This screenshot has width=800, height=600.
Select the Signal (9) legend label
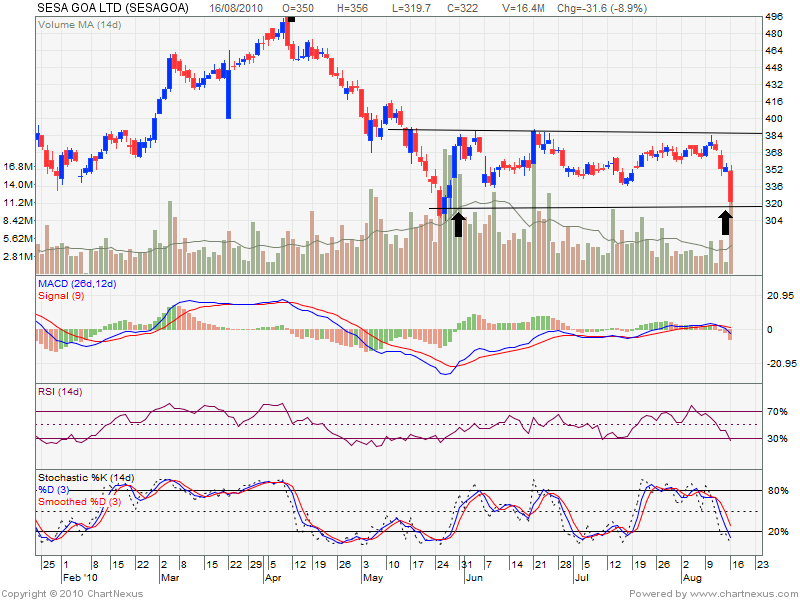tap(62, 296)
